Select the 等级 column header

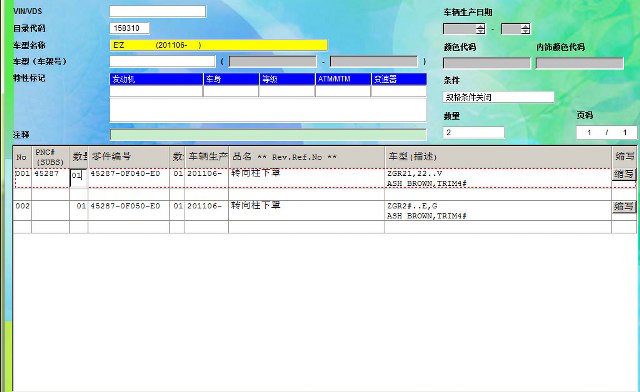coord(287,79)
